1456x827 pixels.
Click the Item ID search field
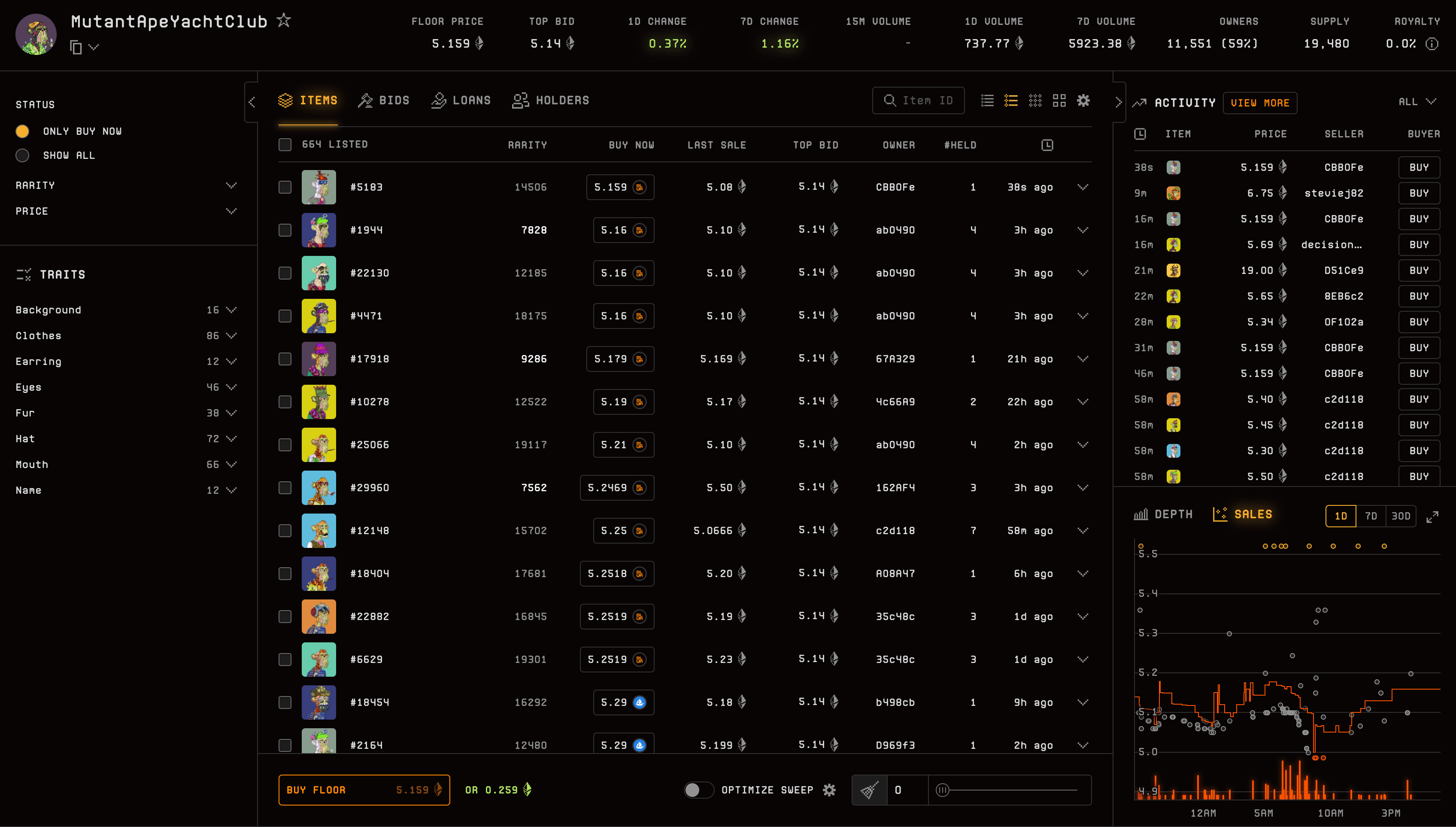(x=918, y=100)
